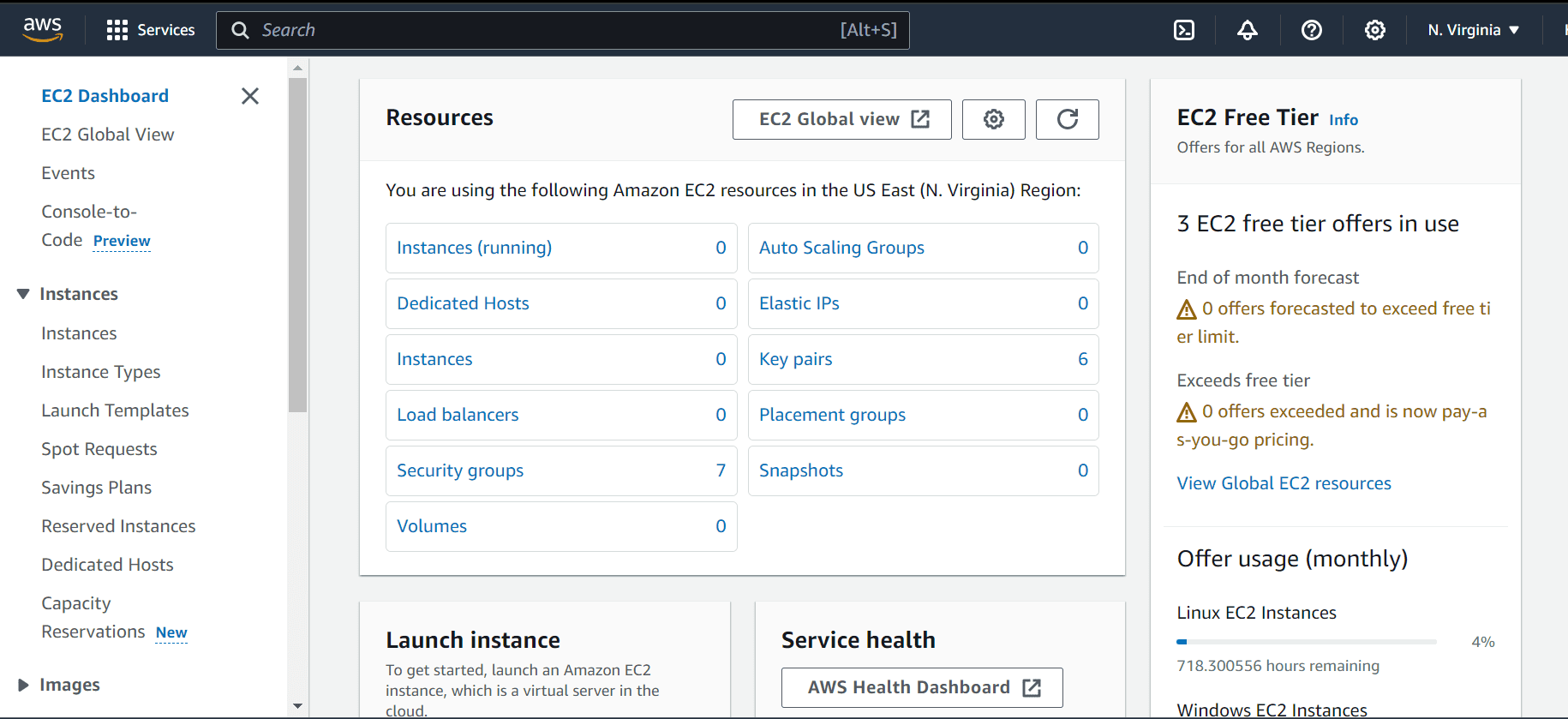Viewport: 1568px width, 719px height.
Task: Open AWS CloudShell terminal icon
Action: pyautogui.click(x=1184, y=30)
